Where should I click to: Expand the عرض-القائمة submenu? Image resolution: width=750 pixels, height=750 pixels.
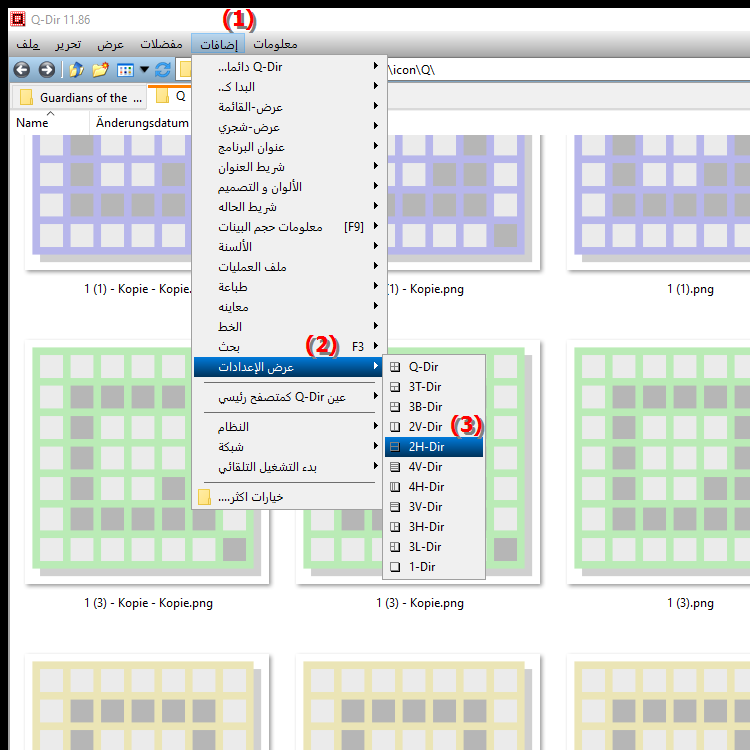(x=288, y=107)
